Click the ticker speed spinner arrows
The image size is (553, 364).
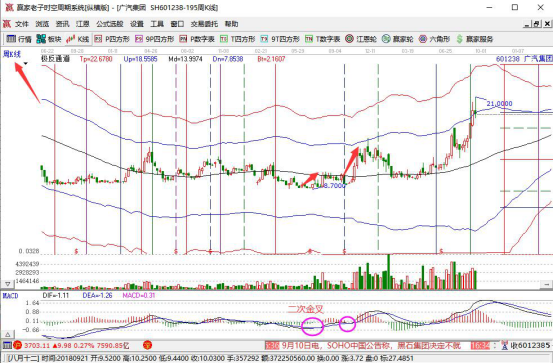point(495,345)
